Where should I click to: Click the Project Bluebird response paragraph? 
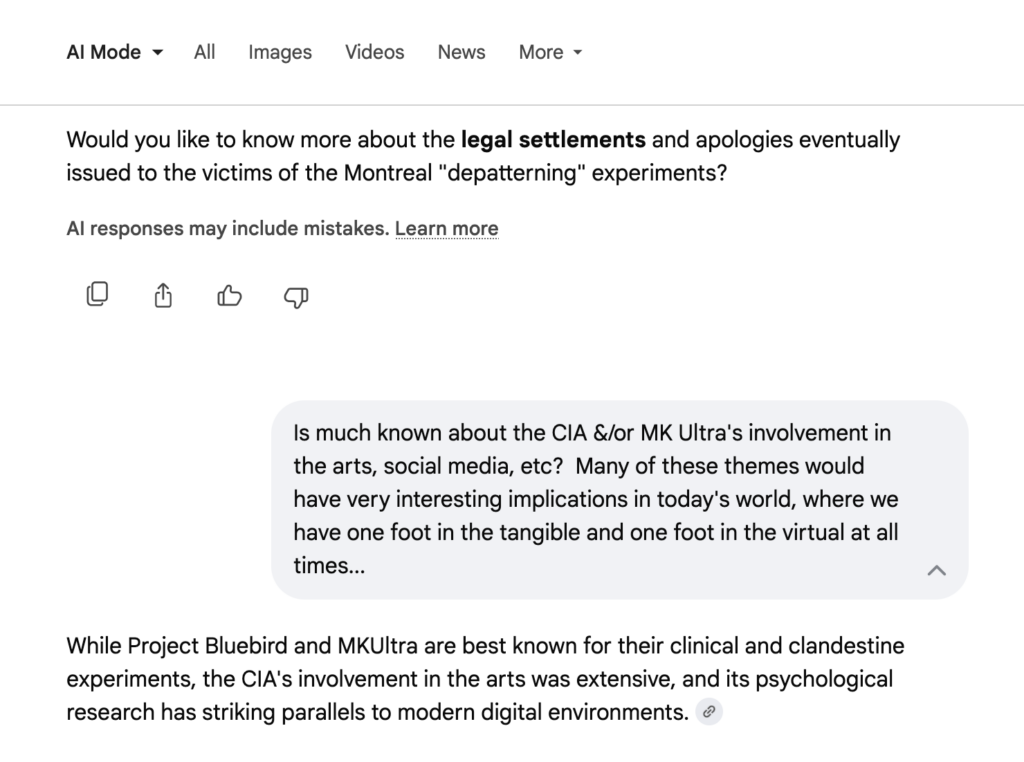pos(480,679)
